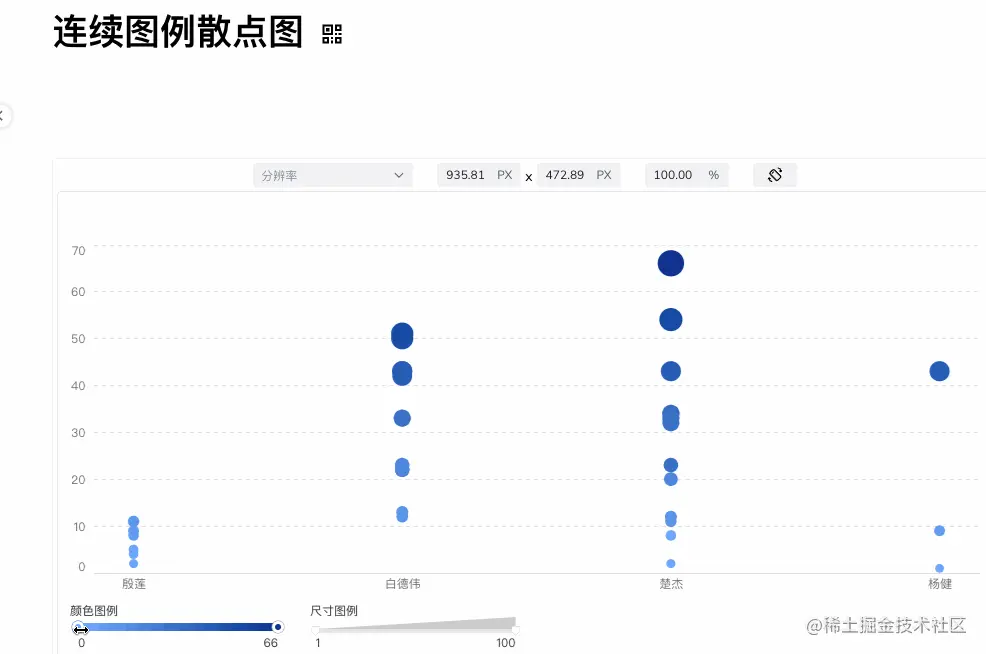This screenshot has height=654, width=986.
Task: Click the rotate orientation icon button
Action: (775, 175)
